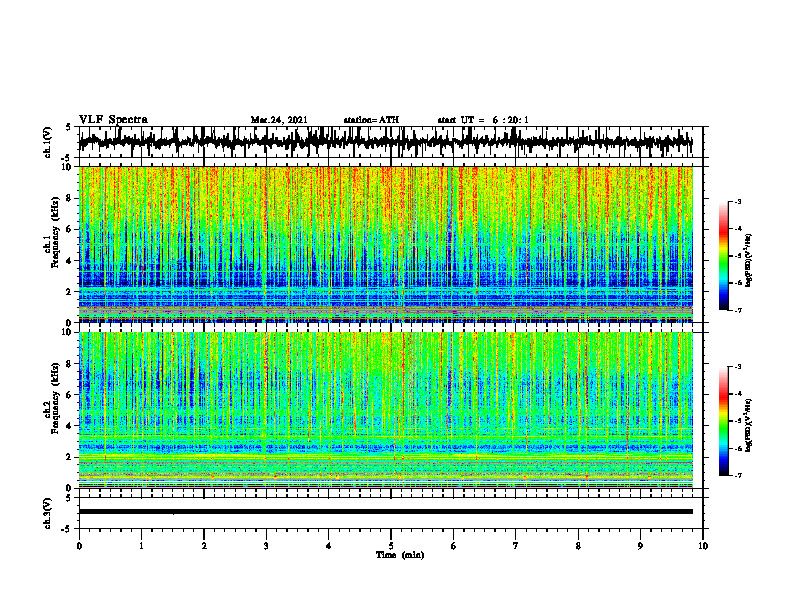Image resolution: width=792 pixels, height=612 pixels.
Task: Click the ch.2 colorbar PSD unit label
Action: (749, 425)
